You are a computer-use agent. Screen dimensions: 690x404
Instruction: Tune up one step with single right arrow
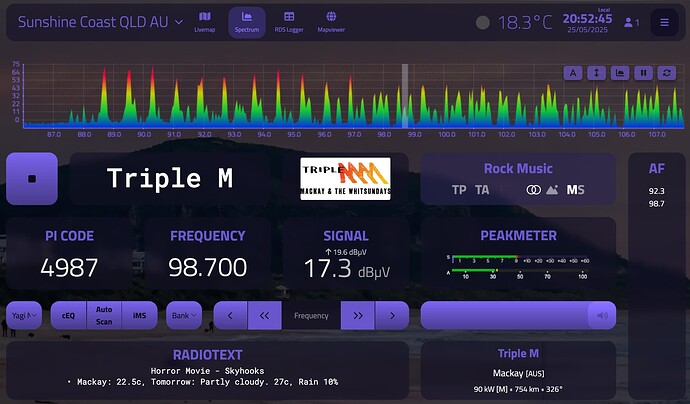pyautogui.click(x=392, y=316)
